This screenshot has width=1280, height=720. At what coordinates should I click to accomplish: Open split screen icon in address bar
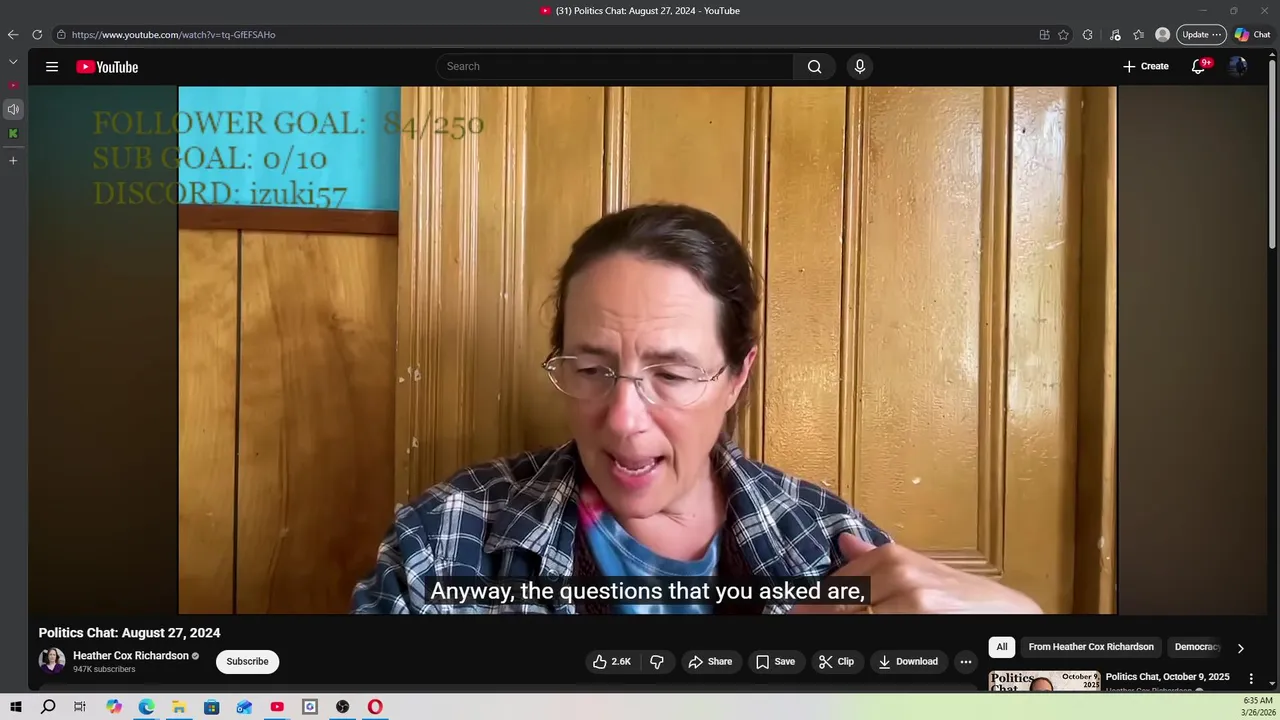[1044, 34]
